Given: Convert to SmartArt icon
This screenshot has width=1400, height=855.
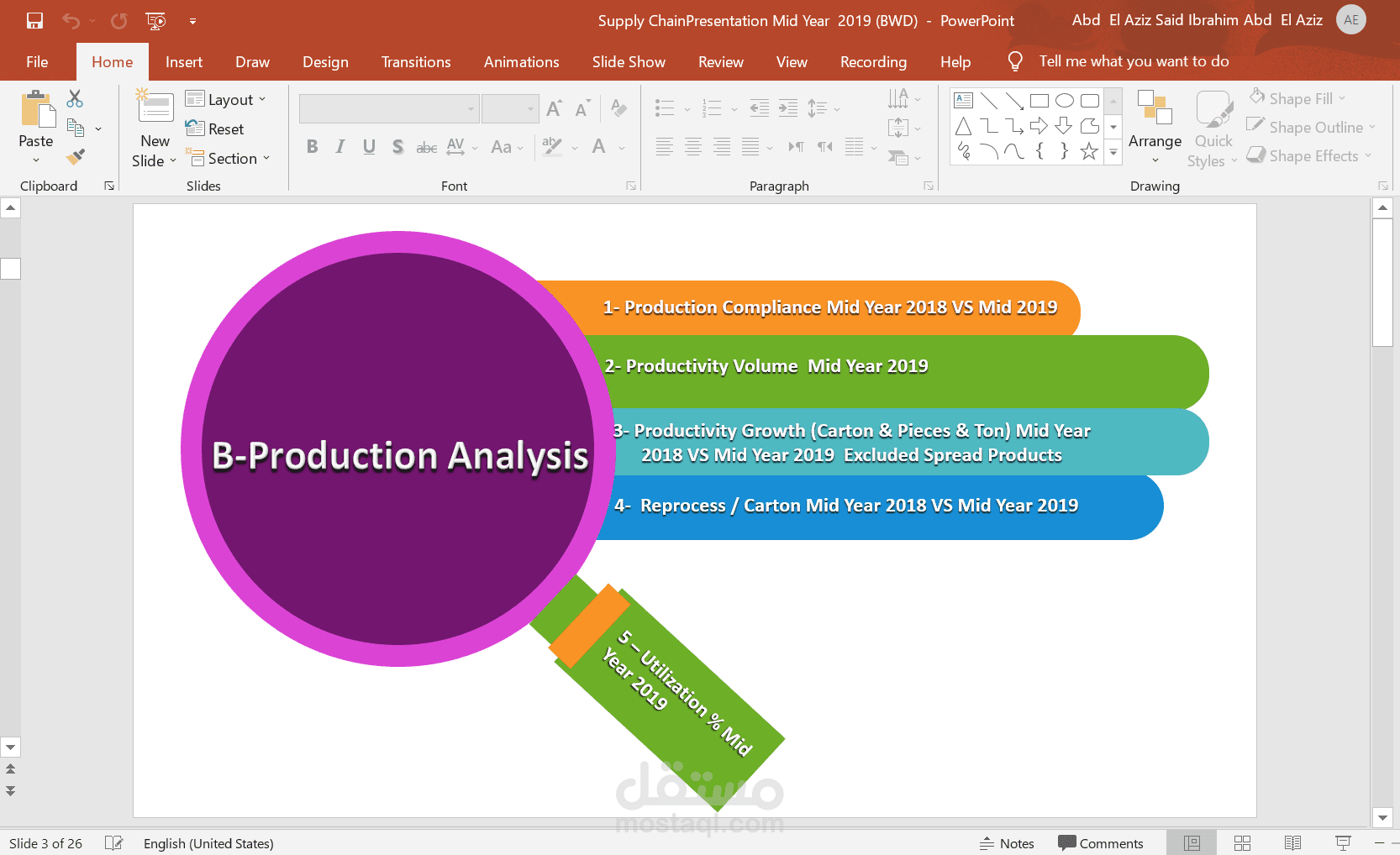Looking at the screenshot, I should coord(903,157).
